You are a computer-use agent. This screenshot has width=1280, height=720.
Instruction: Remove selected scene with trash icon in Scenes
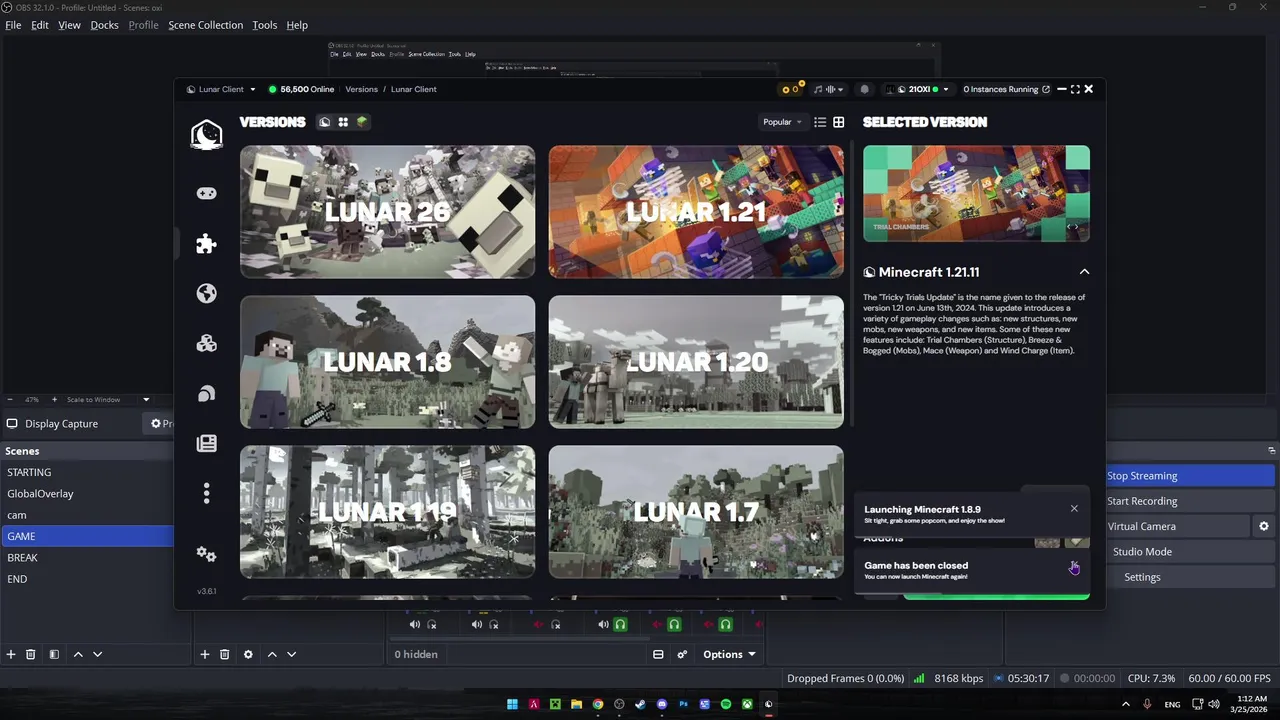pyautogui.click(x=31, y=654)
